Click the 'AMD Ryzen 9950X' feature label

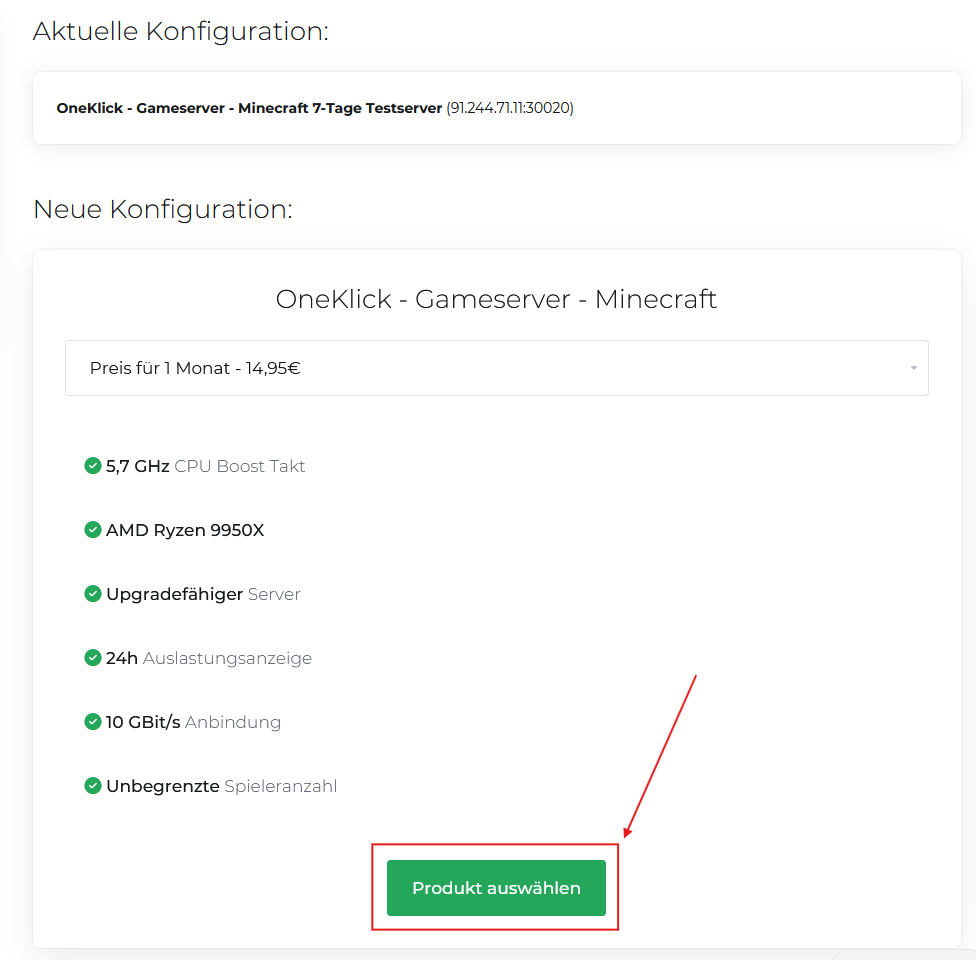pyautogui.click(x=185, y=530)
